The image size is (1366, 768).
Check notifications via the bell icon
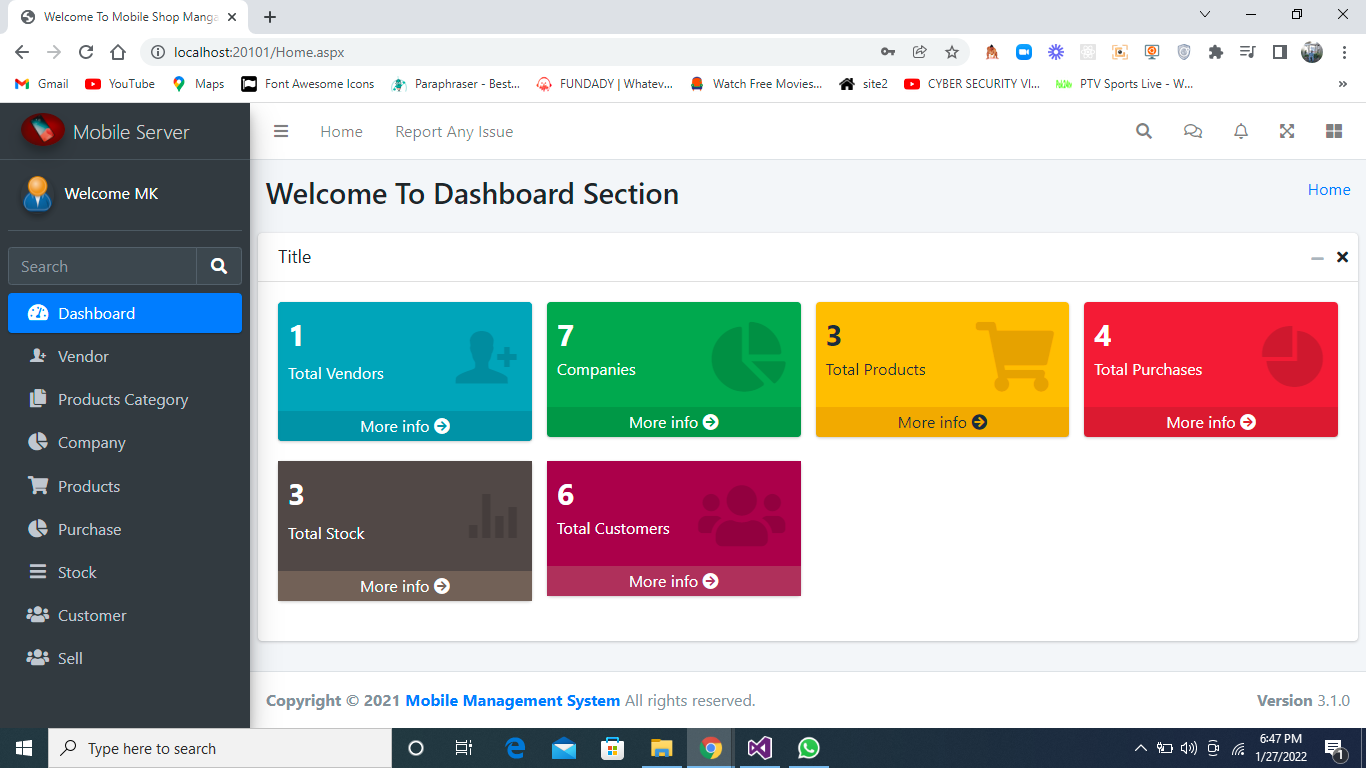[1240, 131]
